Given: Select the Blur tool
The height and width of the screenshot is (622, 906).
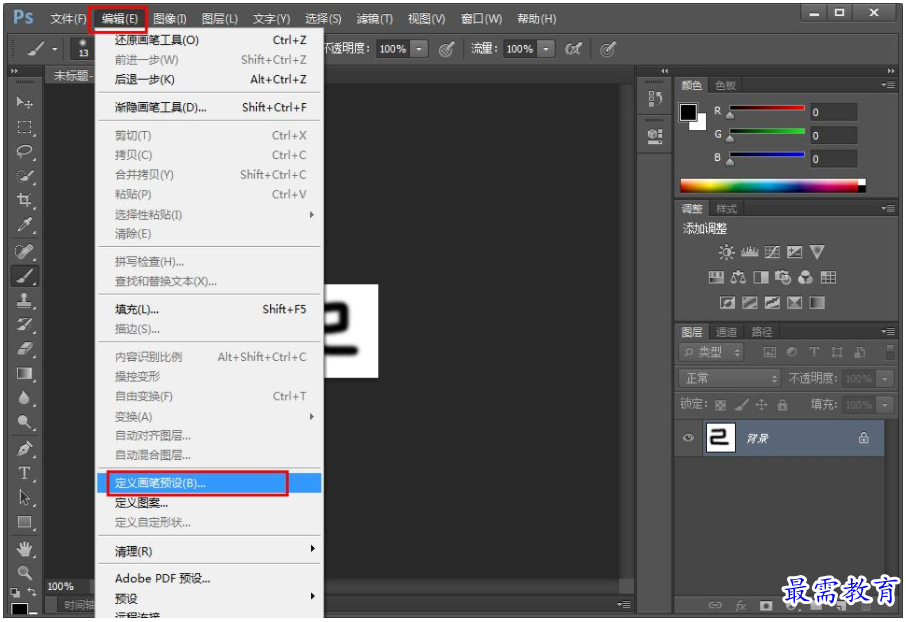Looking at the screenshot, I should click(x=24, y=398).
